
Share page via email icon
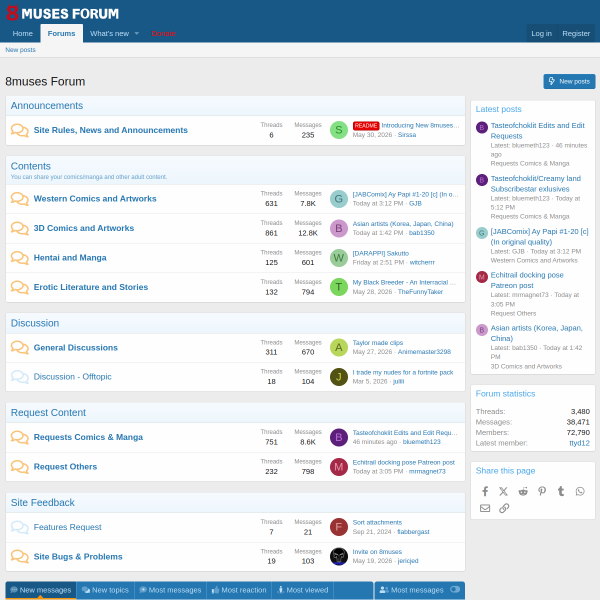(485, 508)
